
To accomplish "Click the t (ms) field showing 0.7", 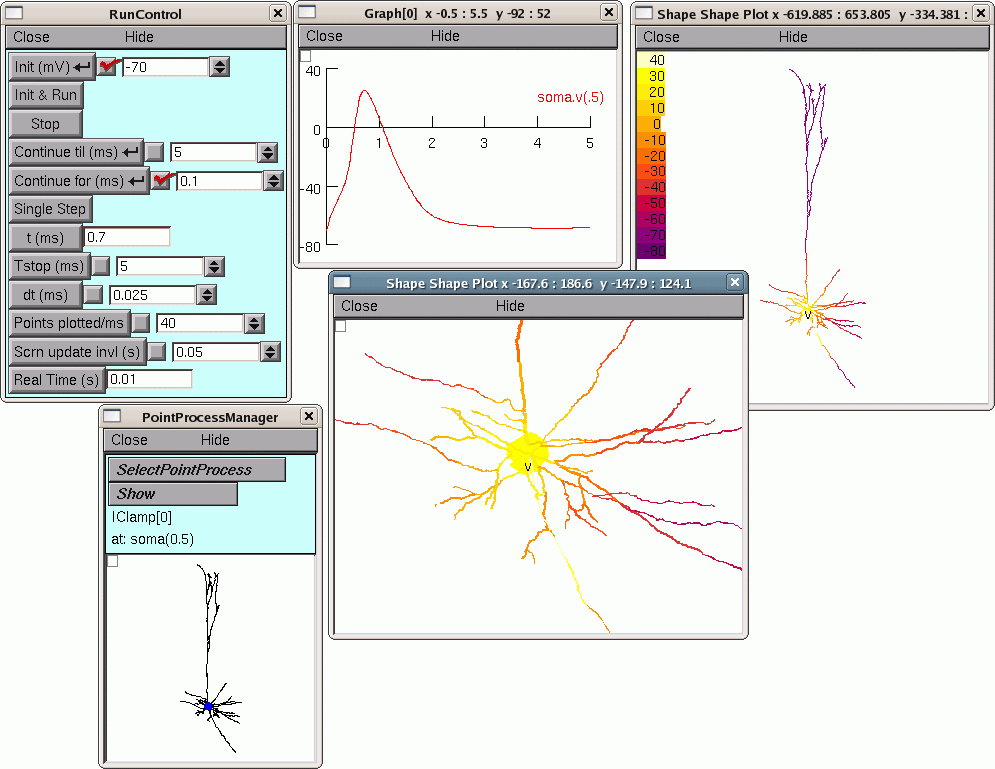I will tap(127, 236).
